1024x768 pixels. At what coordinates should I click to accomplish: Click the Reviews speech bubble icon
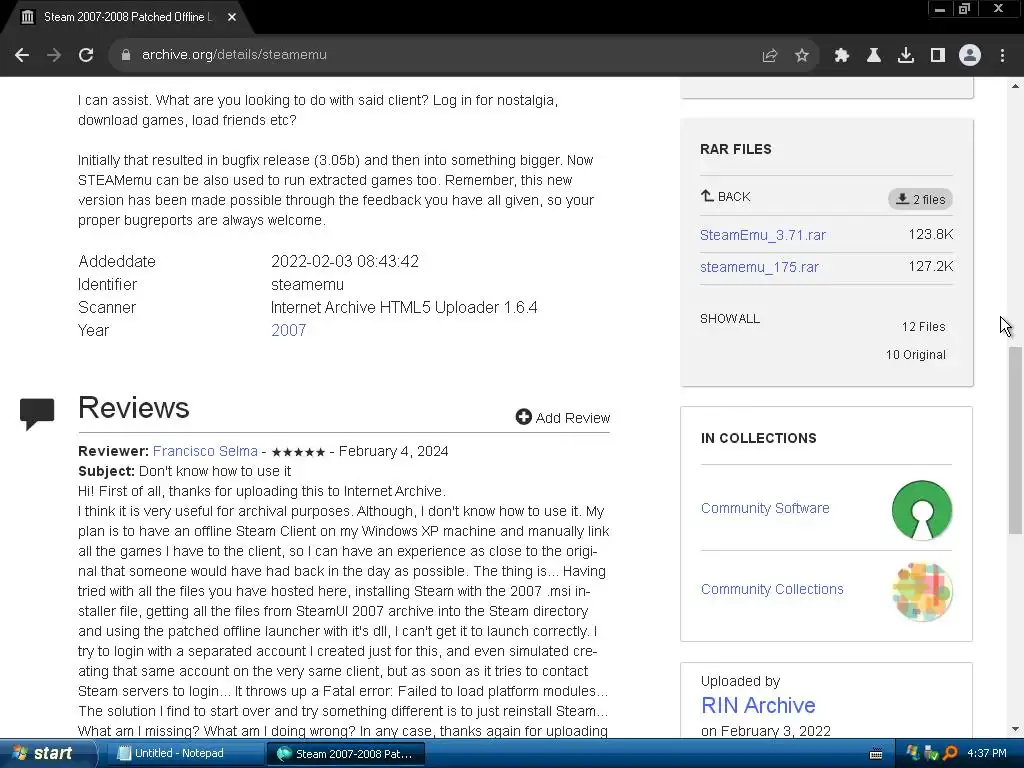click(x=37, y=414)
